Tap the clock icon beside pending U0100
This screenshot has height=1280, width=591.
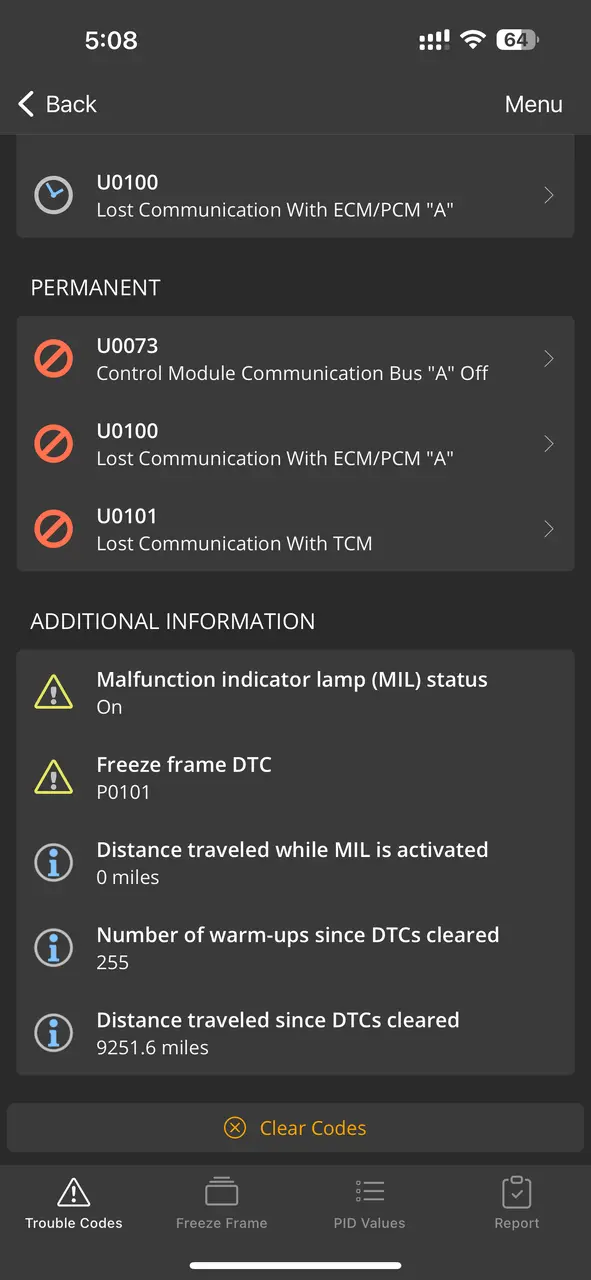53,195
